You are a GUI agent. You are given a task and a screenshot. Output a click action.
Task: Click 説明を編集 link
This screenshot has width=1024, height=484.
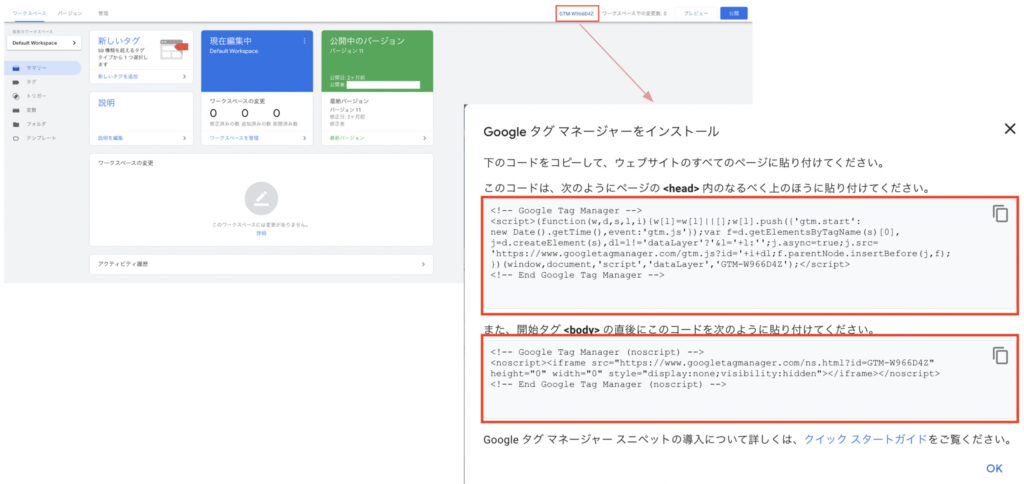[110, 138]
